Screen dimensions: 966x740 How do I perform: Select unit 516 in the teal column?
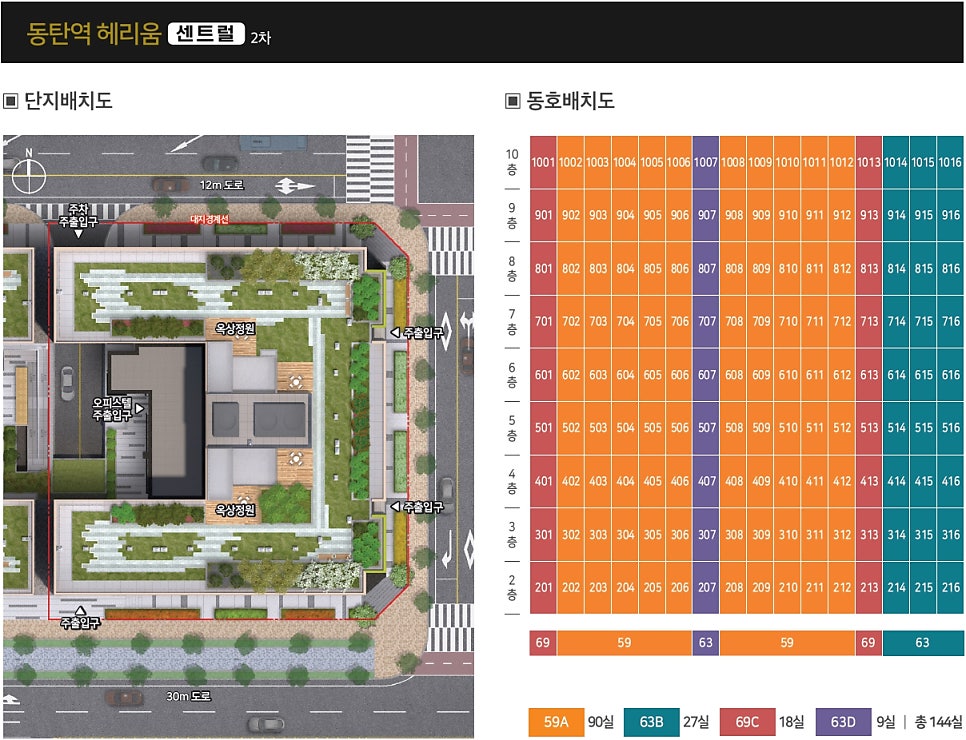(951, 428)
